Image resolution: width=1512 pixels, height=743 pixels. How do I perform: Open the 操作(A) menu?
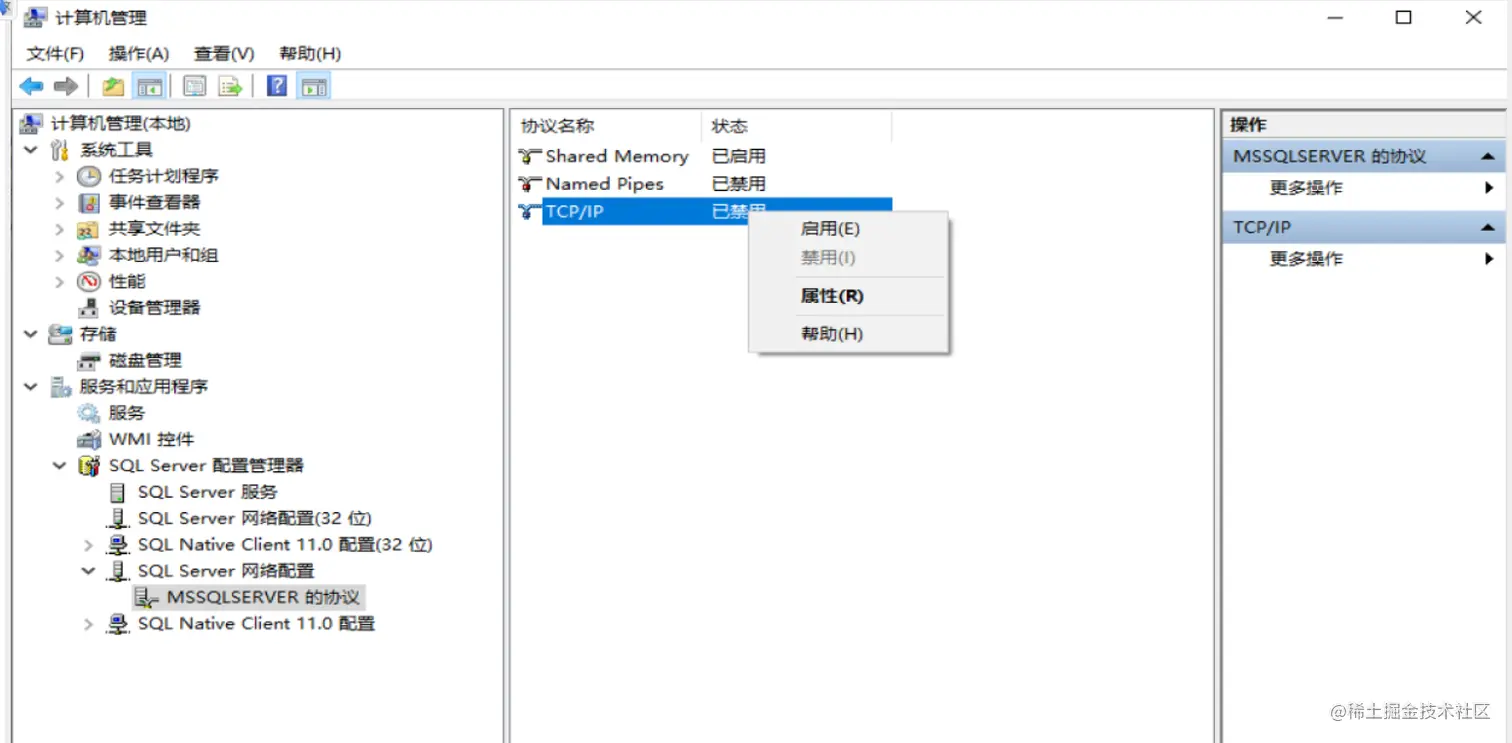139,53
